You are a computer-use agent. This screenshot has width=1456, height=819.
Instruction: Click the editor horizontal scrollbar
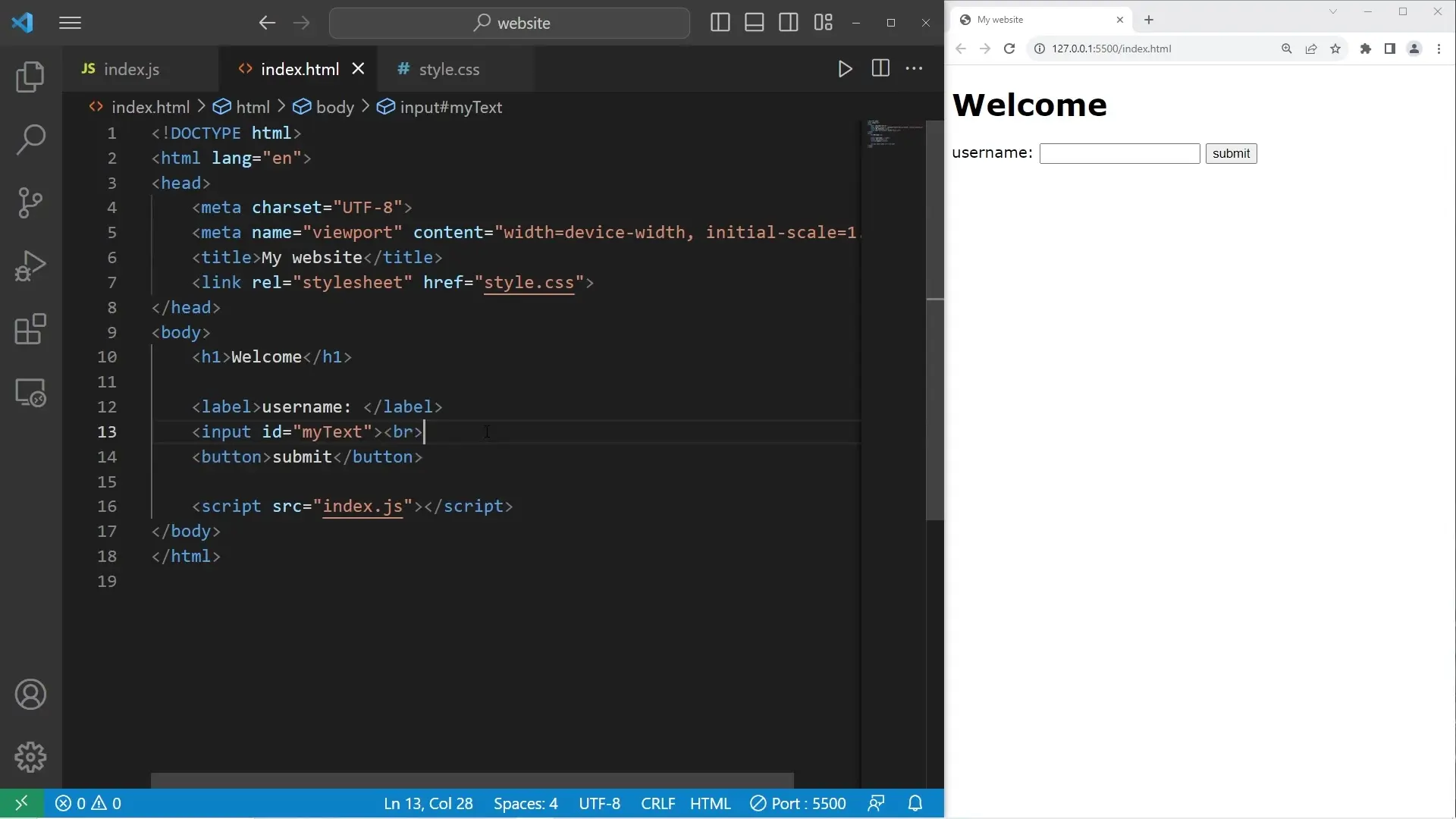(x=472, y=780)
